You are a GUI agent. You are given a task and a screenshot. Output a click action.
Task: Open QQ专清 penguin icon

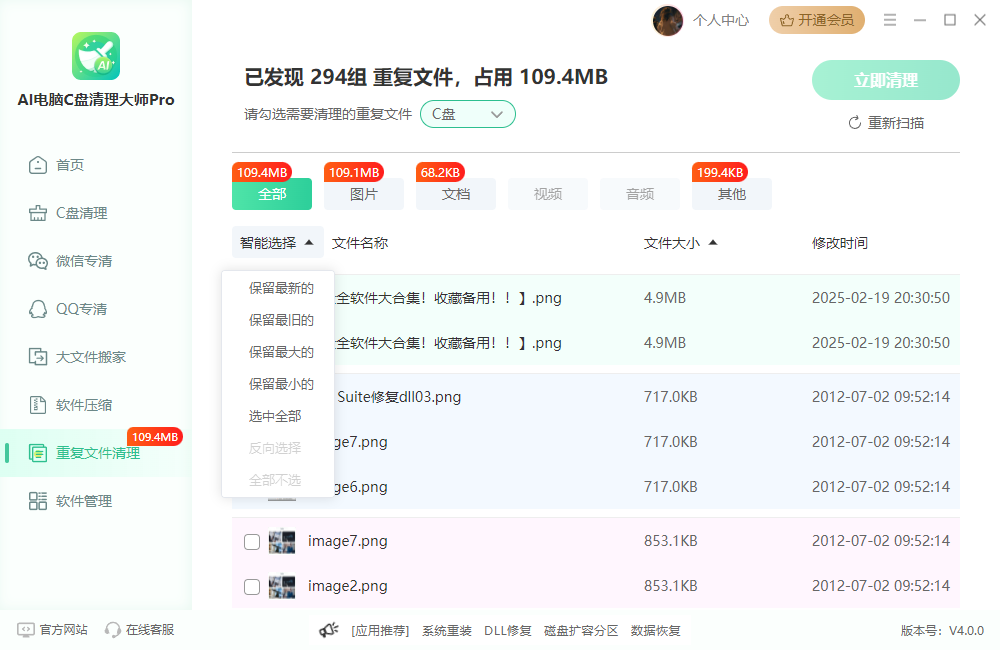38,309
